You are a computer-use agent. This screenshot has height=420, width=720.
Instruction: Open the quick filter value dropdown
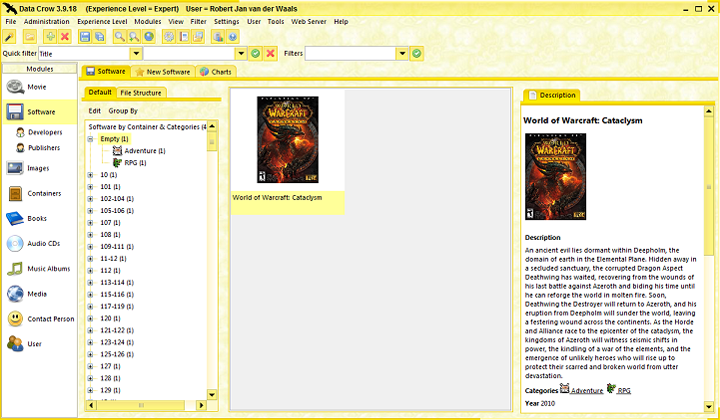(x=241, y=54)
